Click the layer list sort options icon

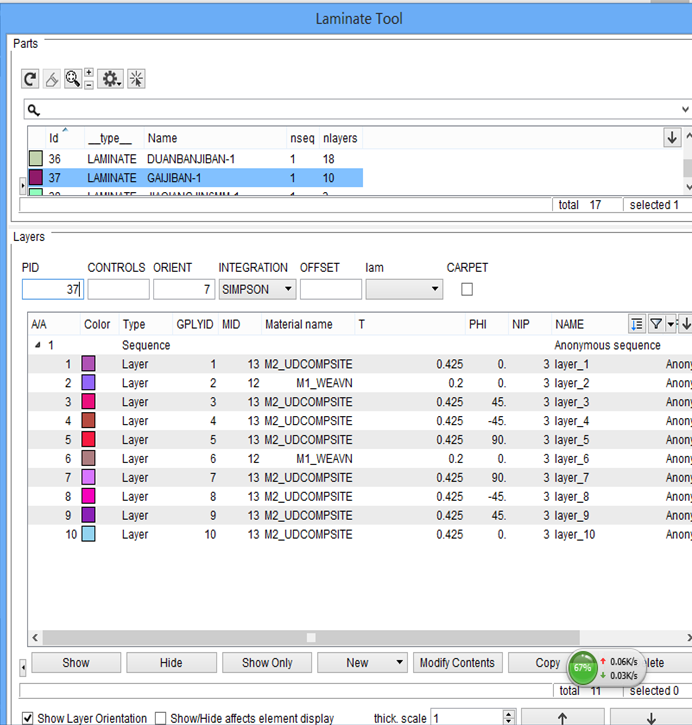pos(637,324)
